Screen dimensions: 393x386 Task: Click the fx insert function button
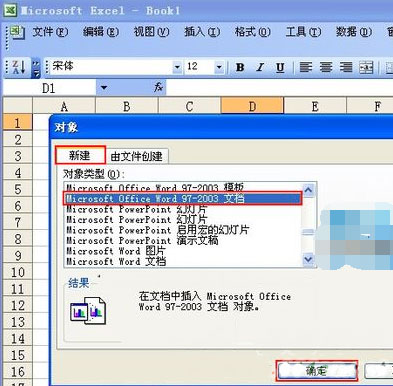pos(158,88)
